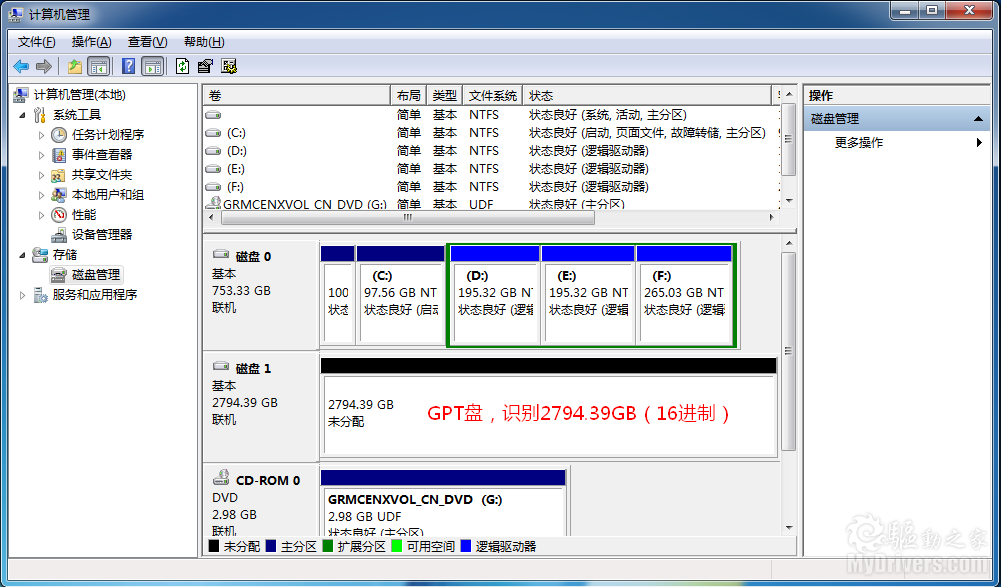Image resolution: width=1001 pixels, height=587 pixels.
Task: Expand the 事件查看器 tree node
Action: pyautogui.click(x=42, y=154)
